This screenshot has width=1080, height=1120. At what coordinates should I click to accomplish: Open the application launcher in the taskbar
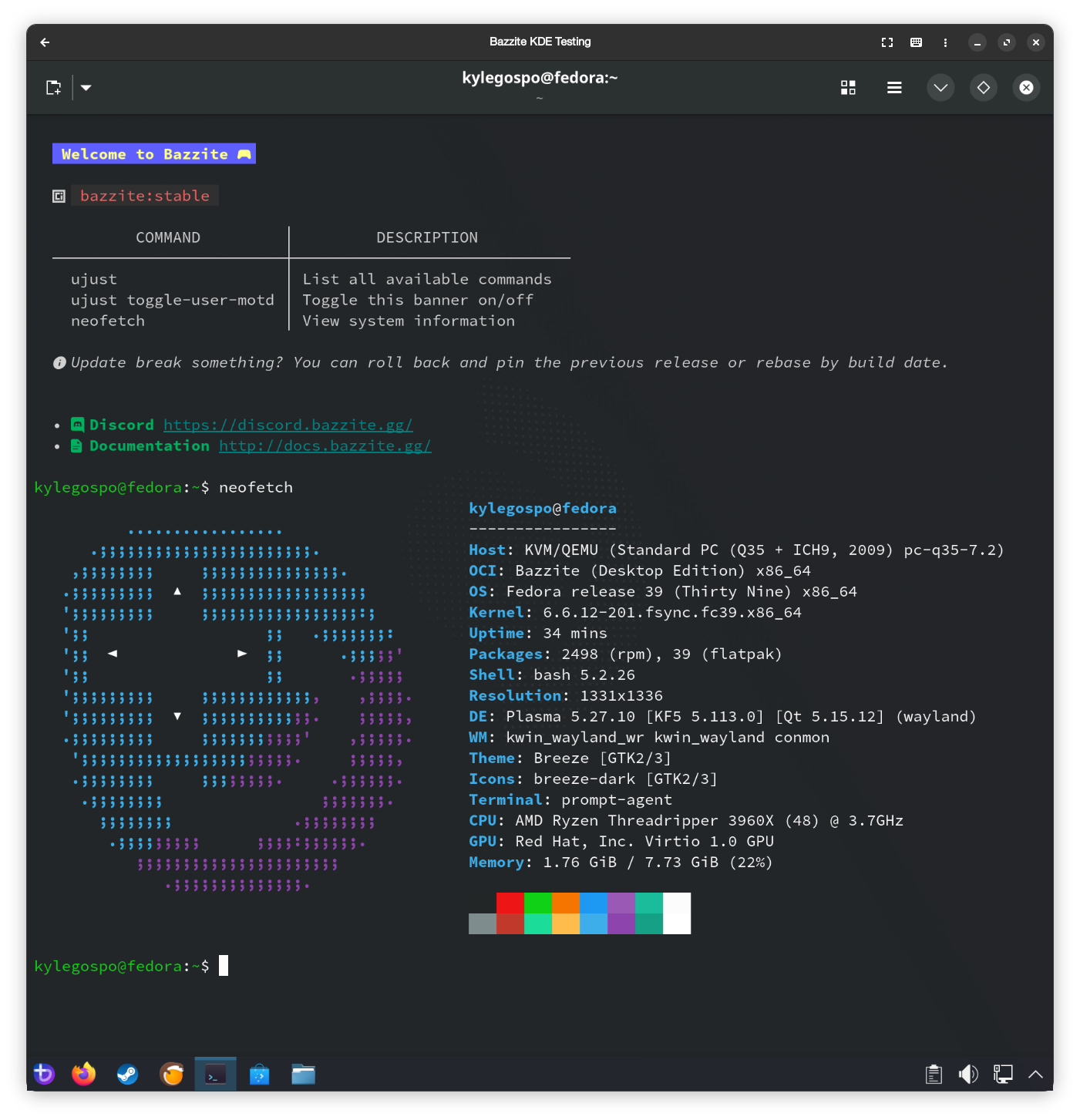pyautogui.click(x=44, y=1074)
